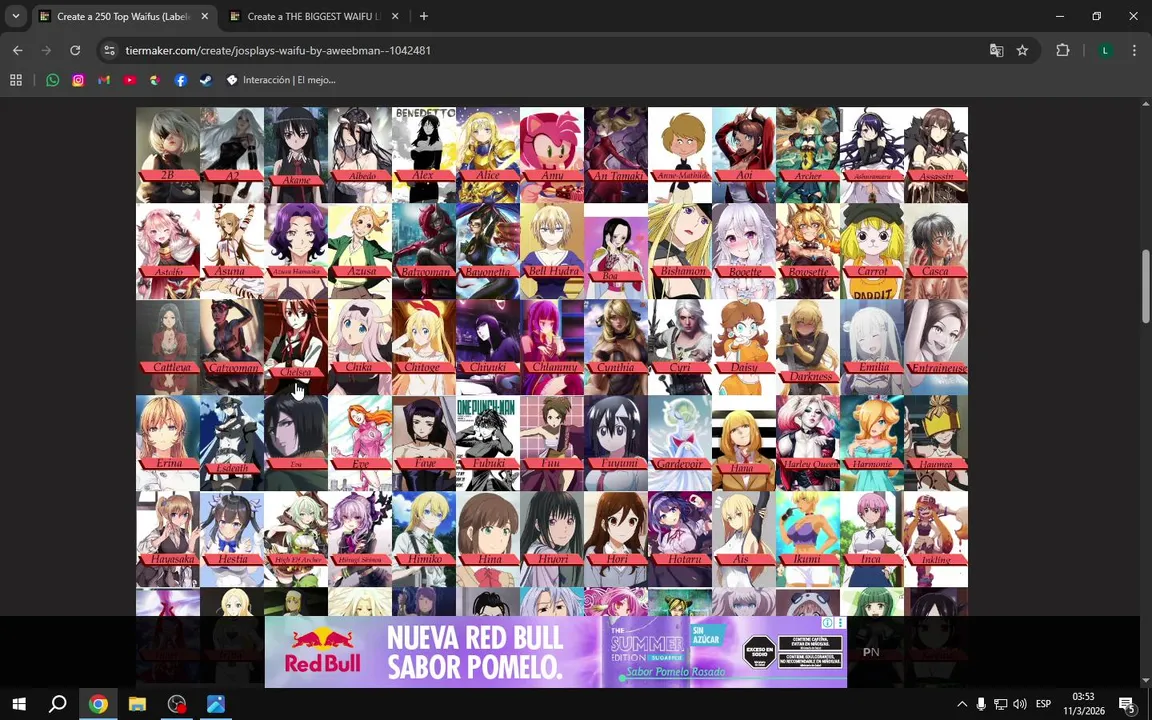Click the Chrome taskbar icon

tap(98, 705)
